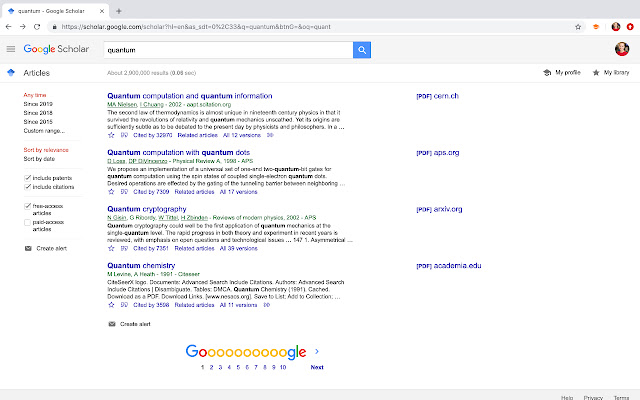Image resolution: width=640 pixels, height=400 pixels.
Task: Select Any time filter
Action: pos(35,95)
